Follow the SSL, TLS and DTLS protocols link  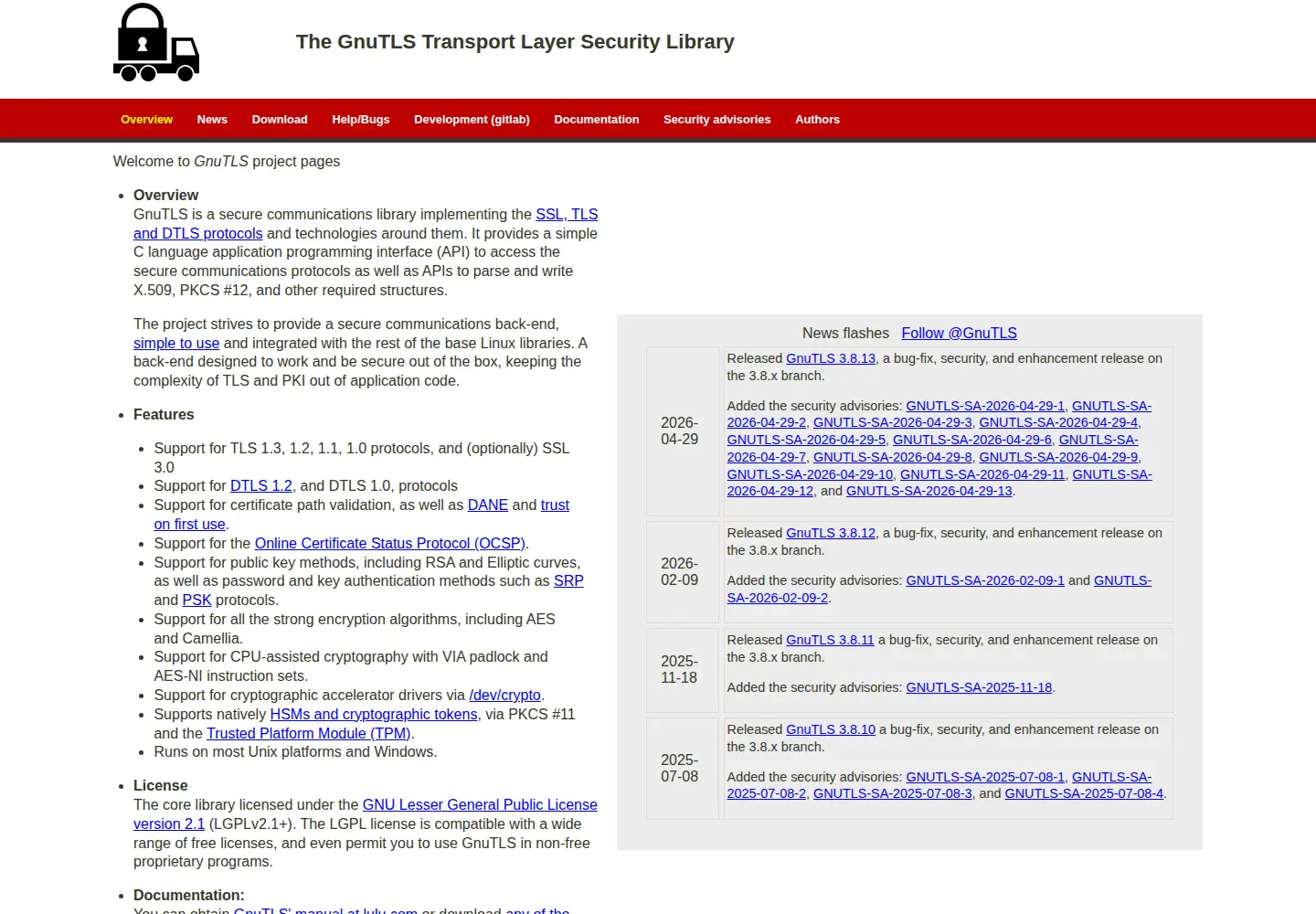pos(567,214)
